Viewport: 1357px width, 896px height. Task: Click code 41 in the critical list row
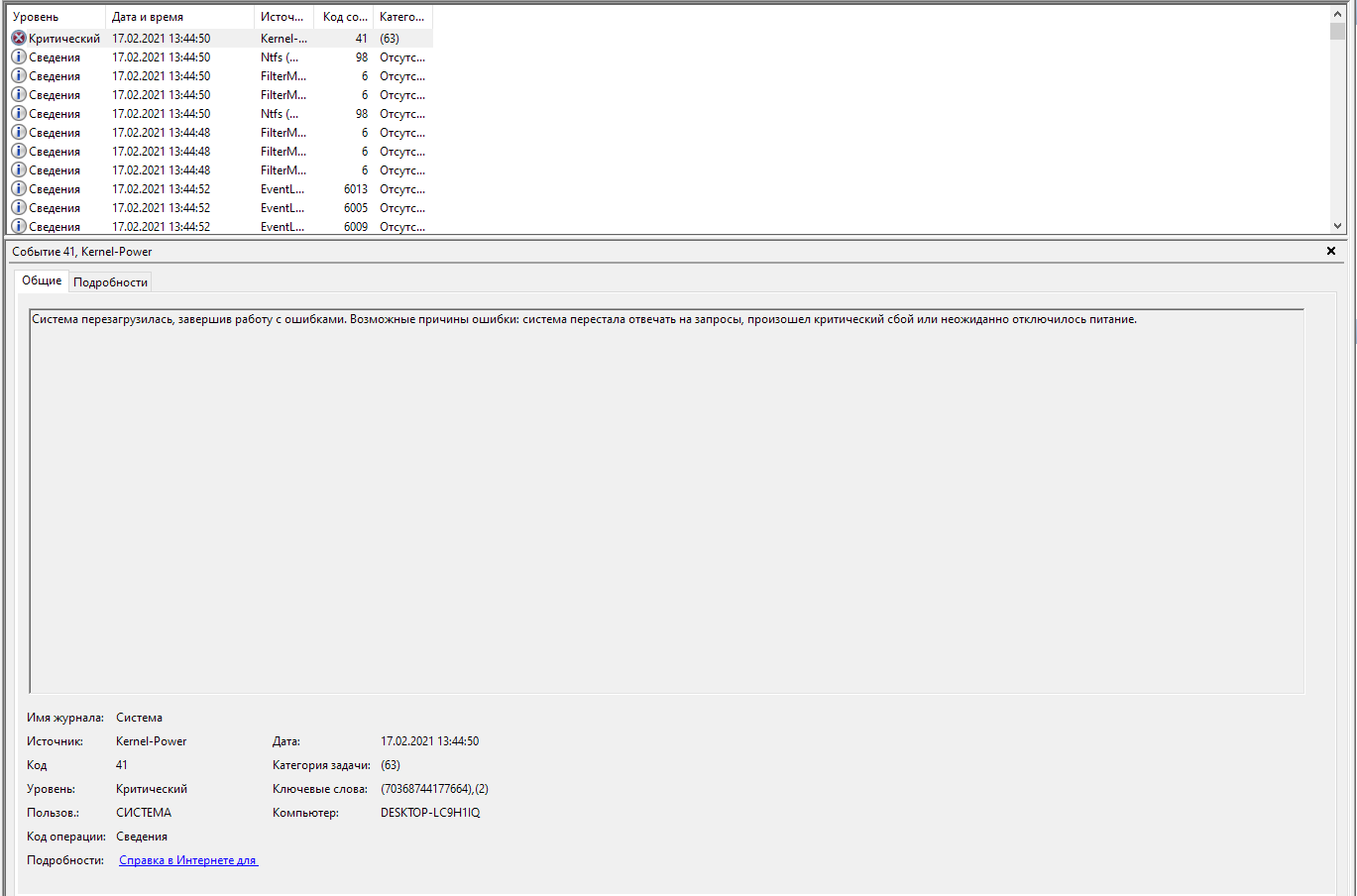[361, 39]
